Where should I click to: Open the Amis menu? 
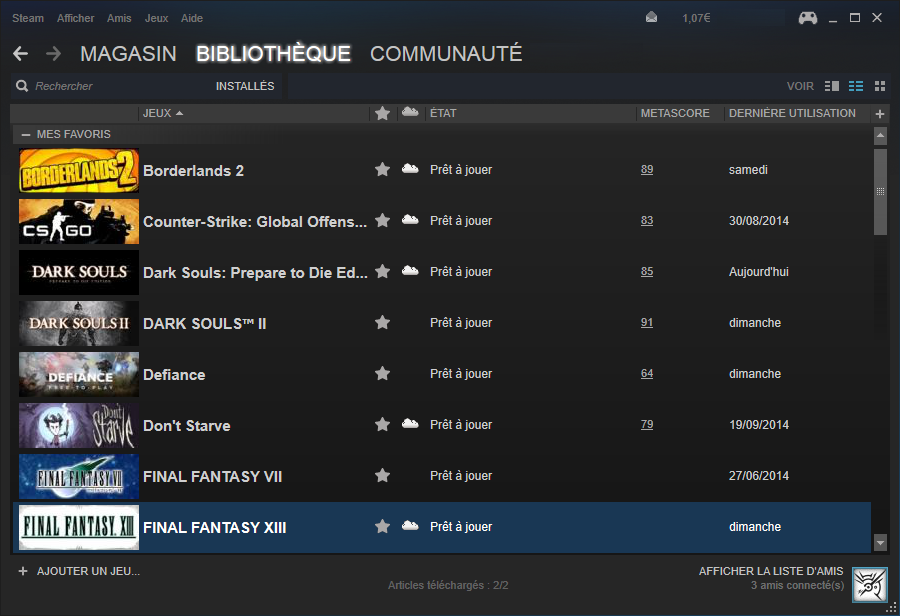point(119,18)
